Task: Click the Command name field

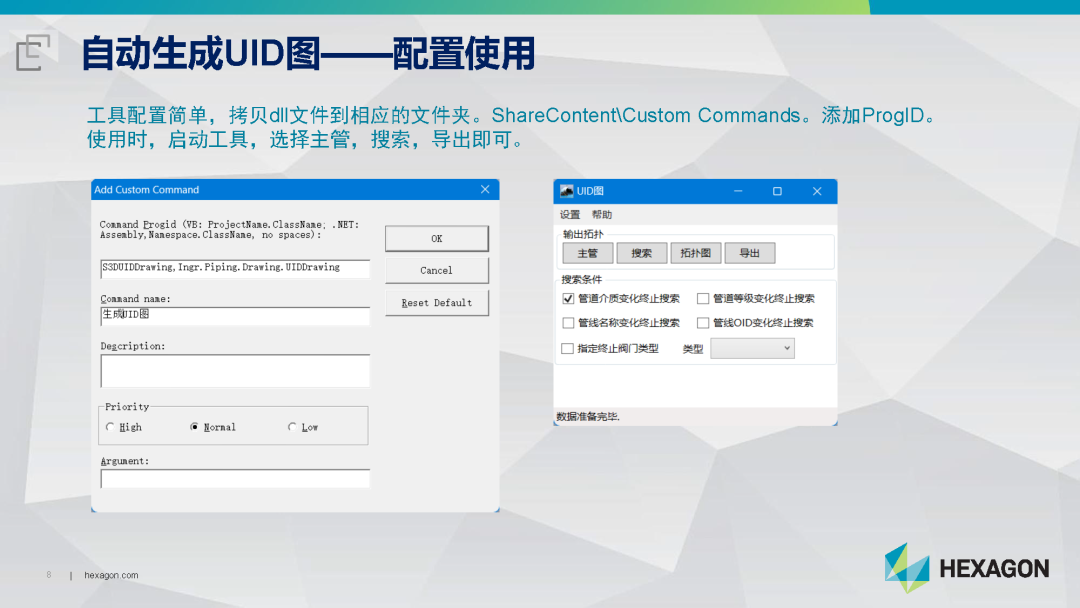Action: click(235, 315)
